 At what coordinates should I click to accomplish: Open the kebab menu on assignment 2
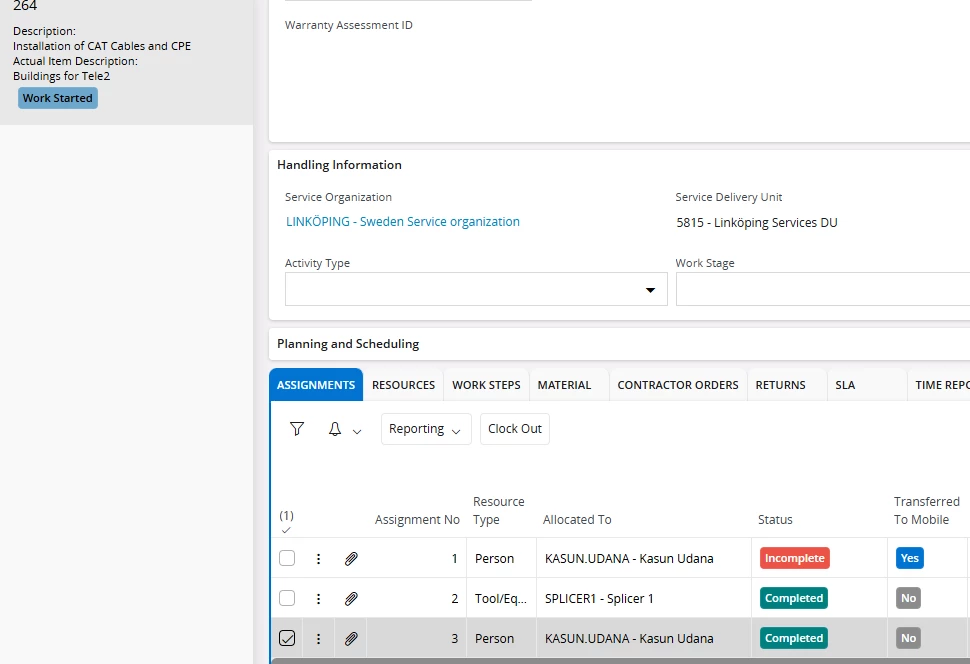click(x=319, y=598)
